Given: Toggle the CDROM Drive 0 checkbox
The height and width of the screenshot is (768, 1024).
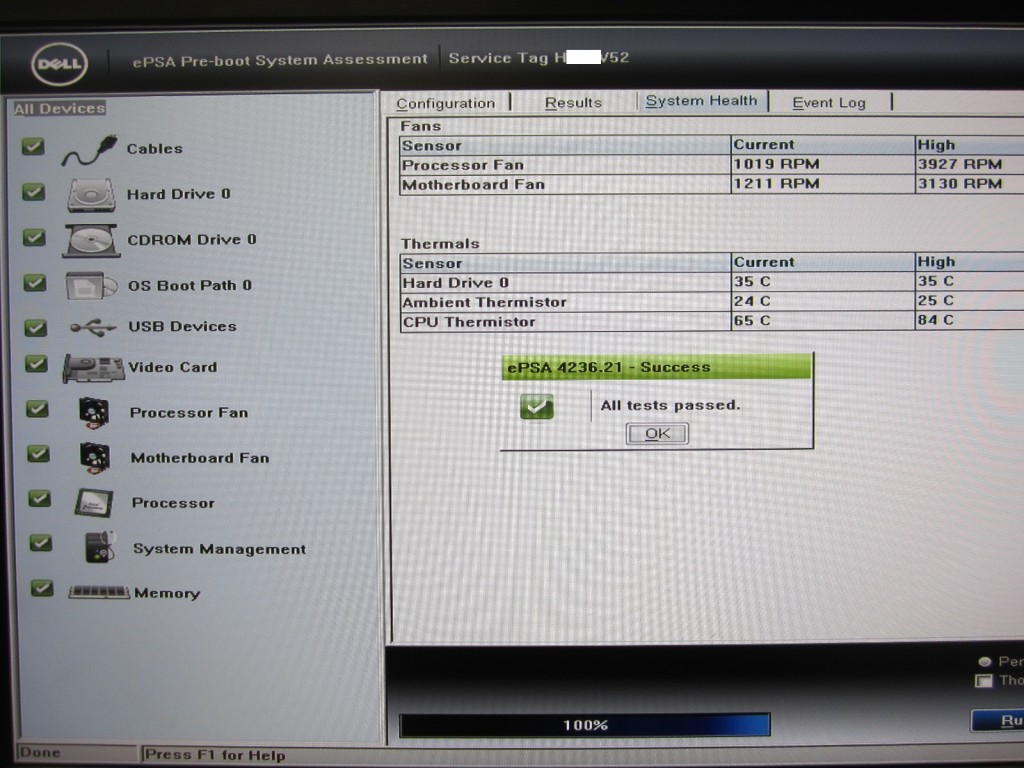Looking at the screenshot, I should pyautogui.click(x=34, y=237).
